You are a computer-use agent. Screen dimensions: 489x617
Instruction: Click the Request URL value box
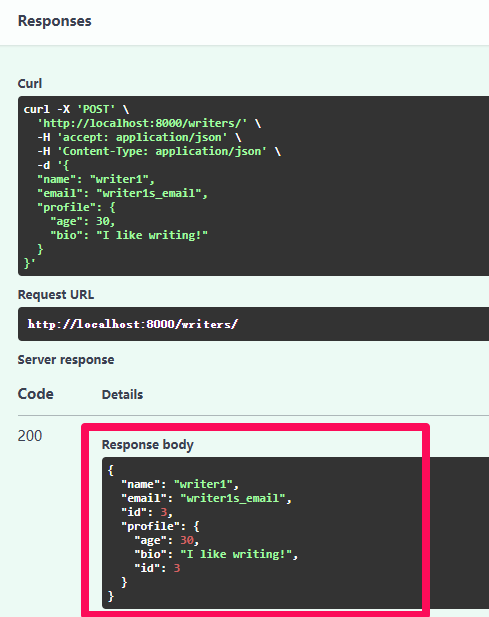tap(253, 324)
